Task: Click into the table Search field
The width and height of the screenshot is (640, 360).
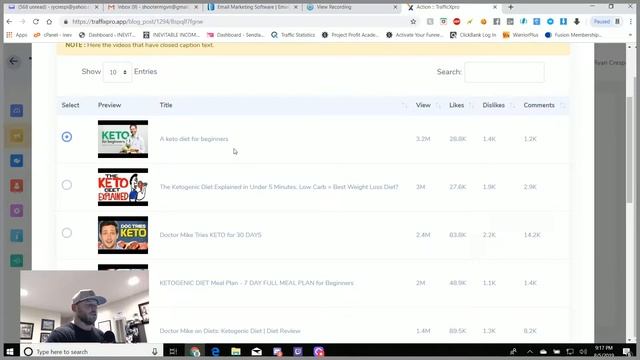Action: (x=504, y=72)
